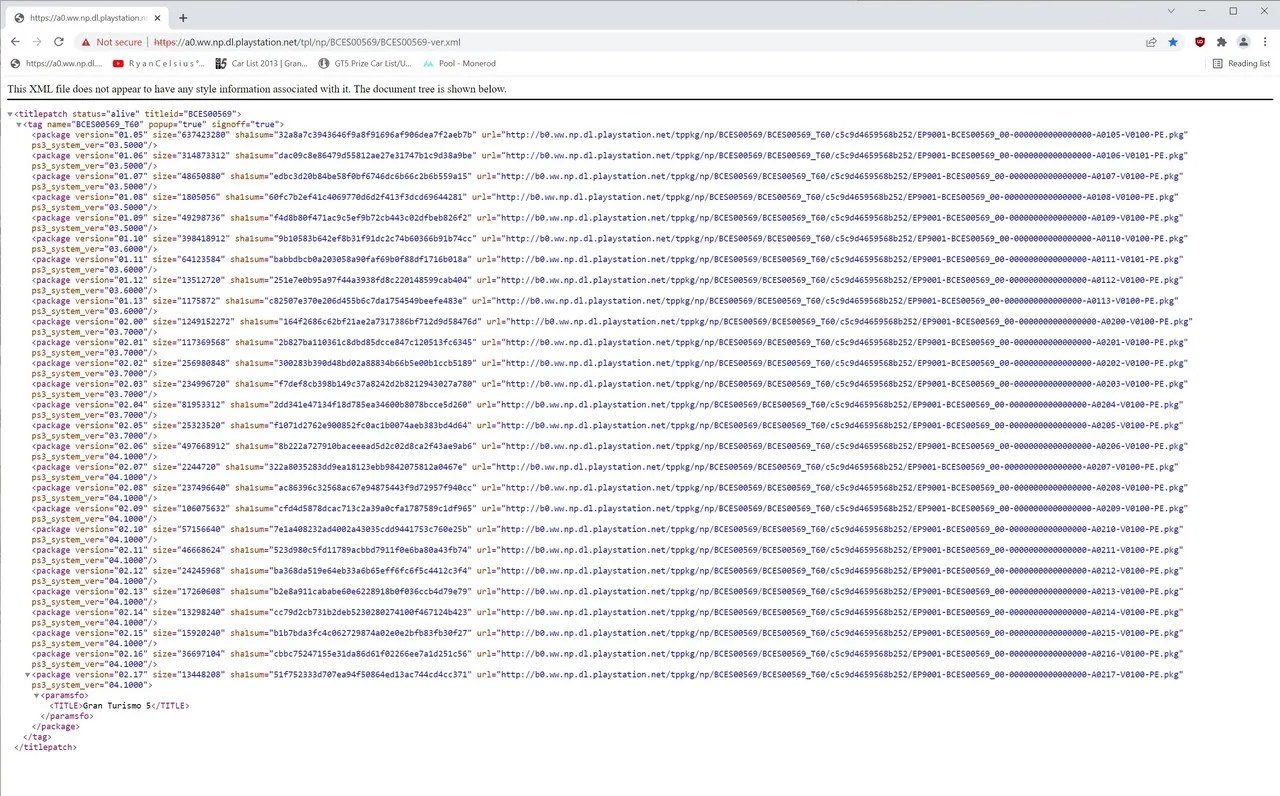Collapse the paramsfo node

[37, 696]
